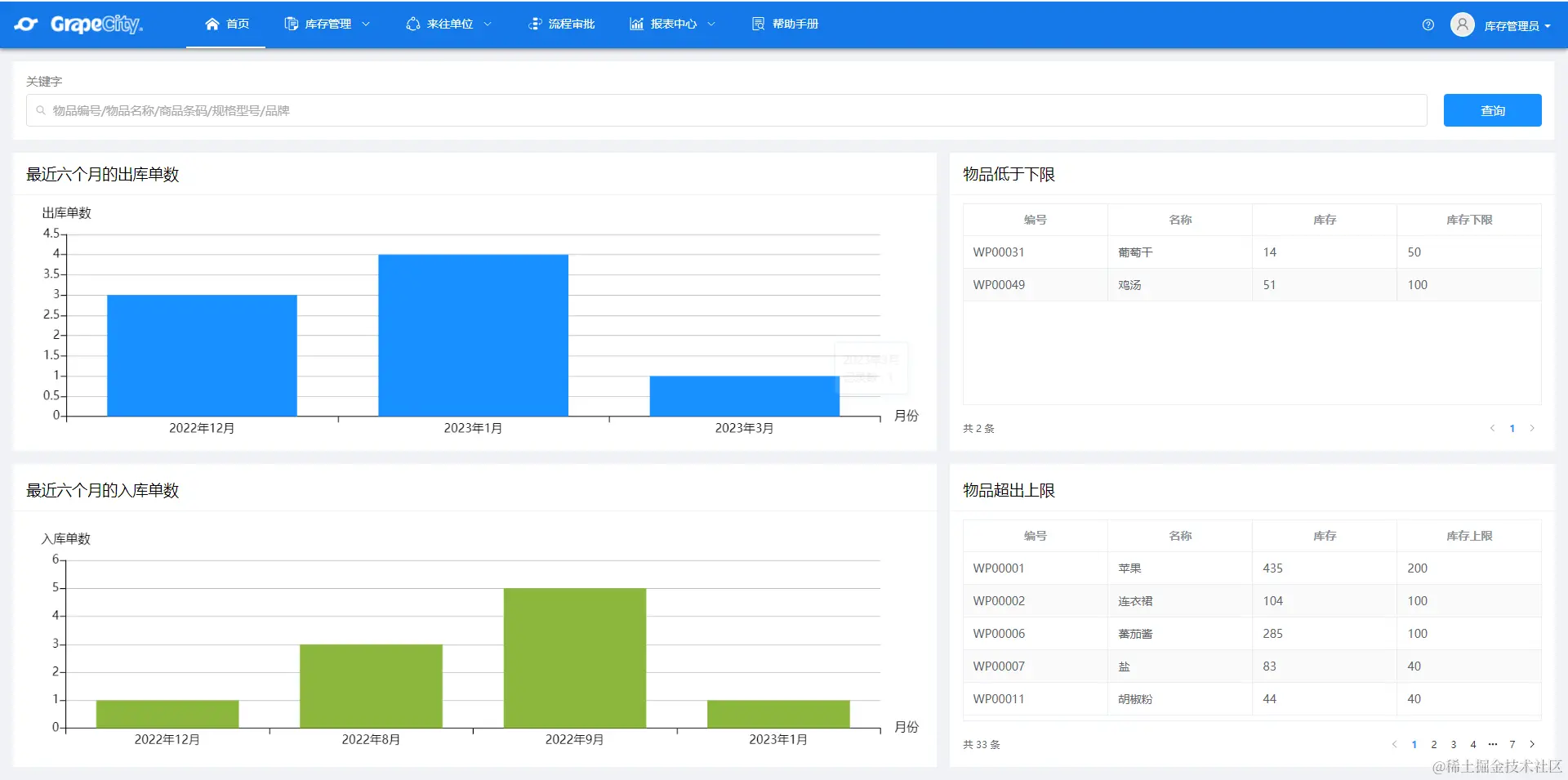Expand the 报表中心 dropdown menu
1568x780 pixels.
coord(711,24)
